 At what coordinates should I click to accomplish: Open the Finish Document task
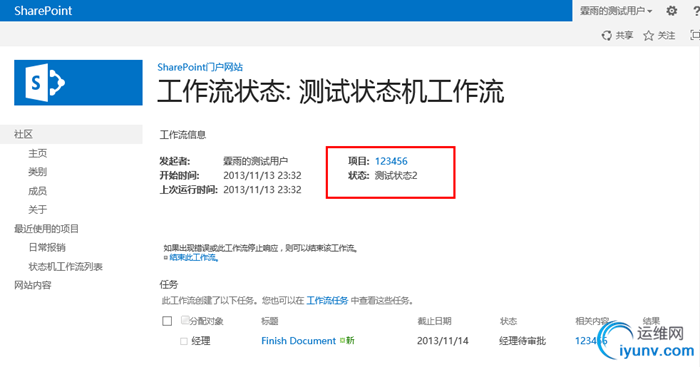click(x=298, y=341)
